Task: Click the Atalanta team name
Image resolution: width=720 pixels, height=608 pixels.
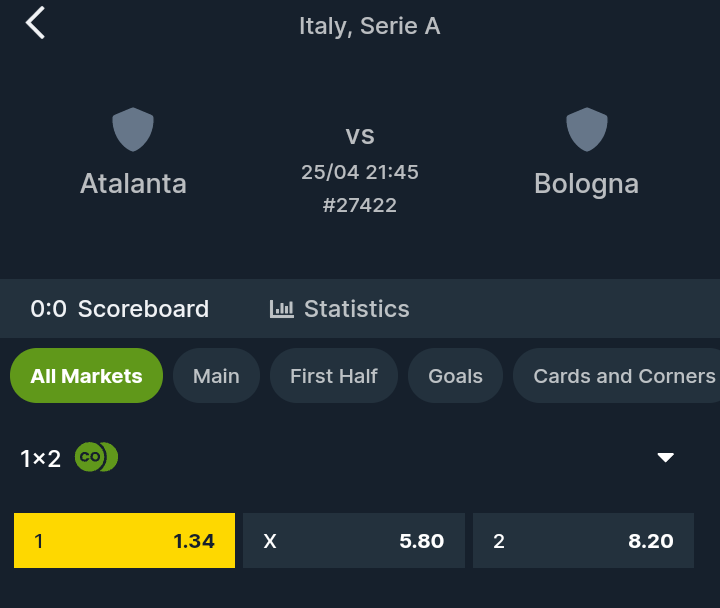Action: (x=133, y=184)
